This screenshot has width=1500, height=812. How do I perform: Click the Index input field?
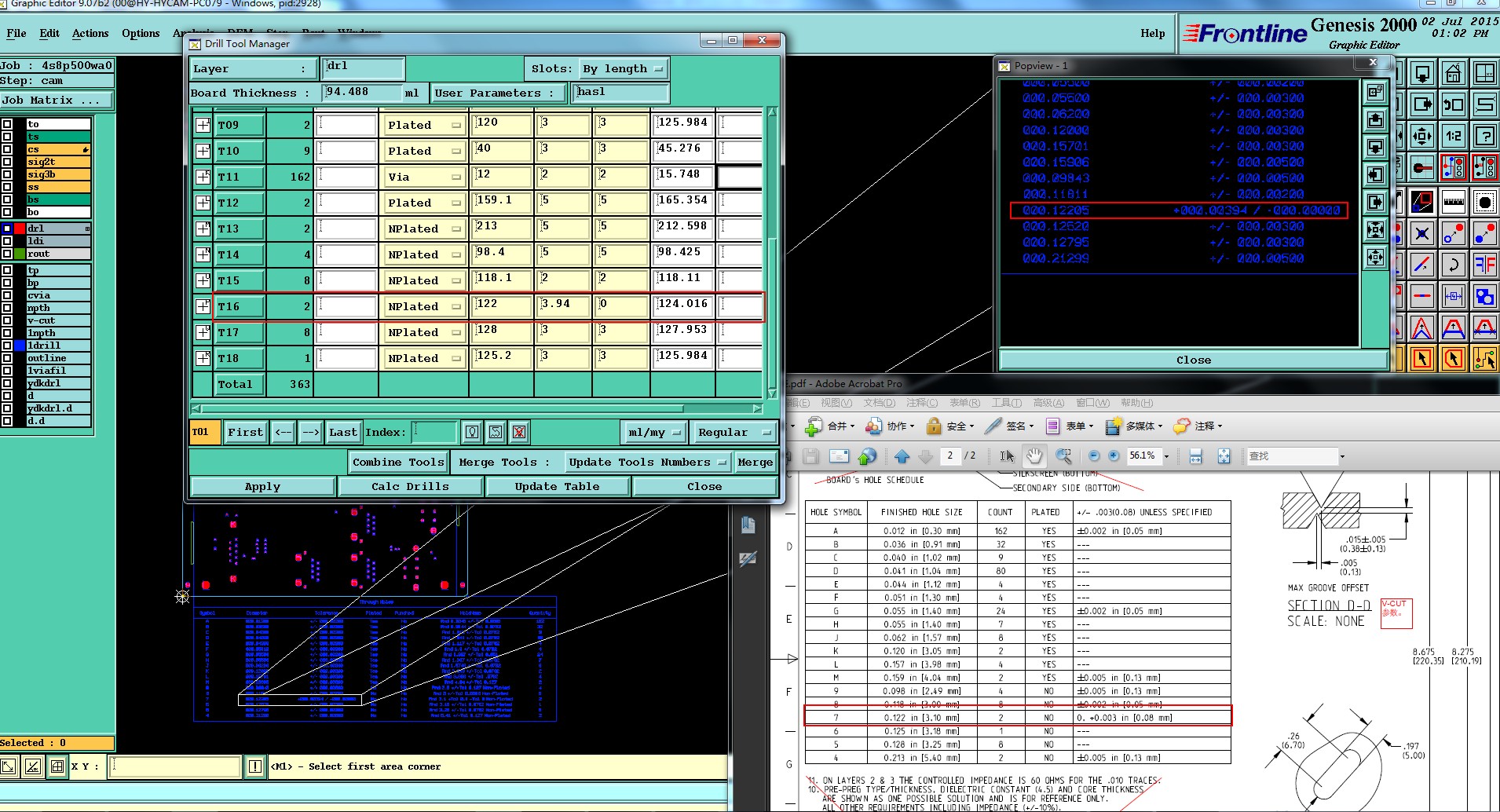click(x=434, y=432)
